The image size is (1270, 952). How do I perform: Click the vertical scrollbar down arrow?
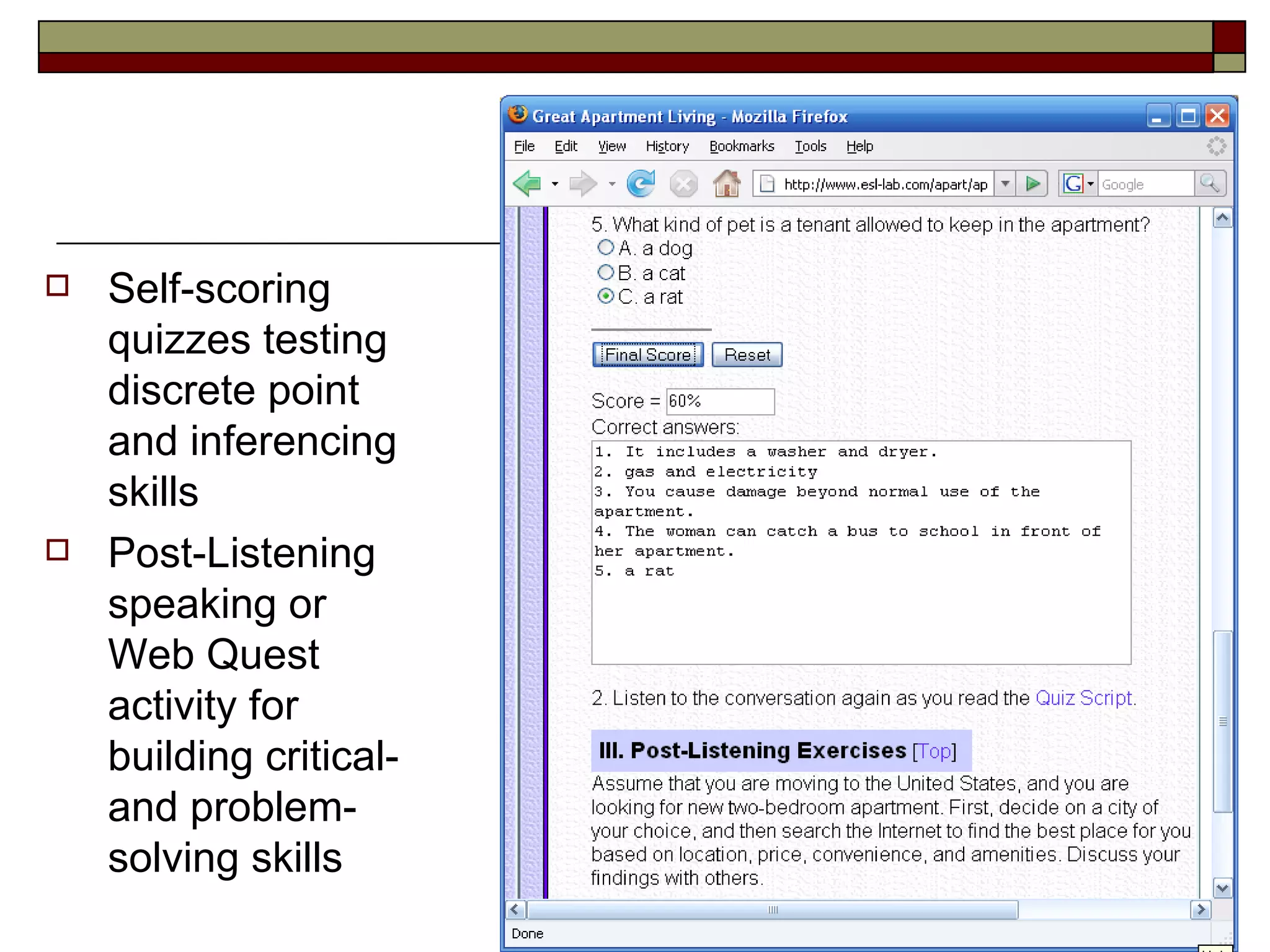pos(1222,888)
